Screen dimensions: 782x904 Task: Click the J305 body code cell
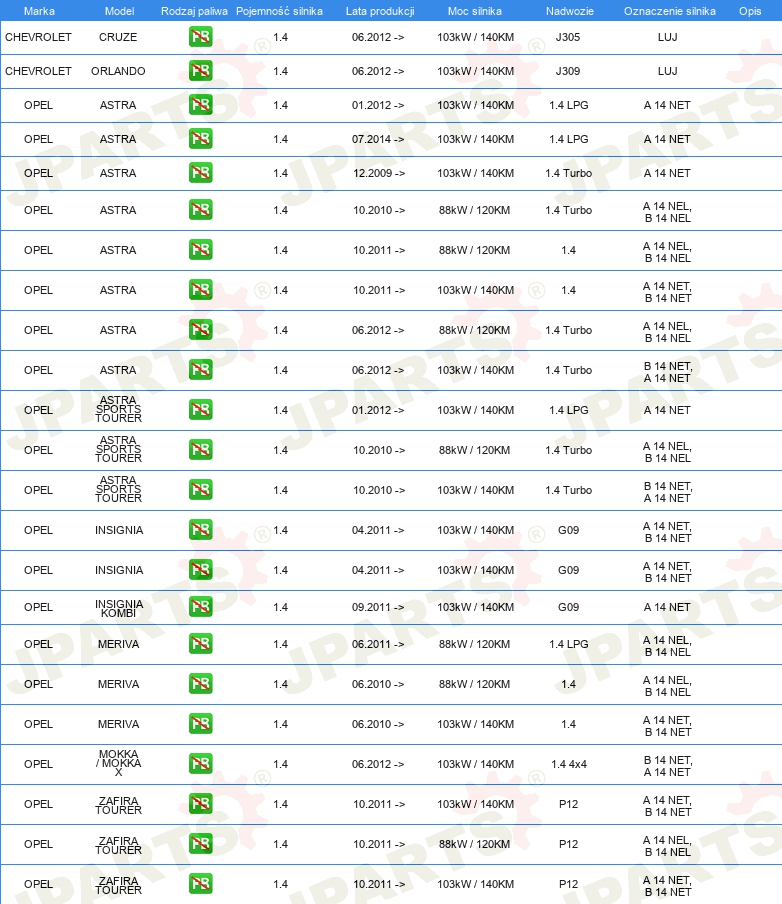pyautogui.click(x=568, y=37)
